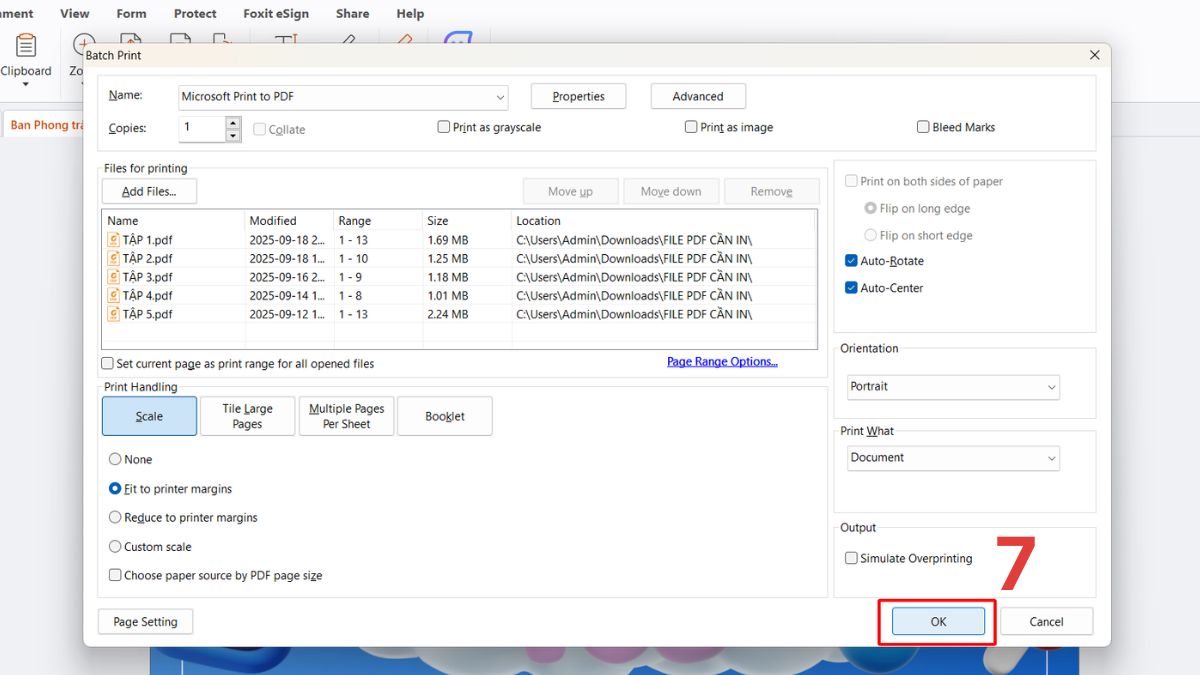
Task: Open the Foxit eSign menu
Action: click(276, 14)
